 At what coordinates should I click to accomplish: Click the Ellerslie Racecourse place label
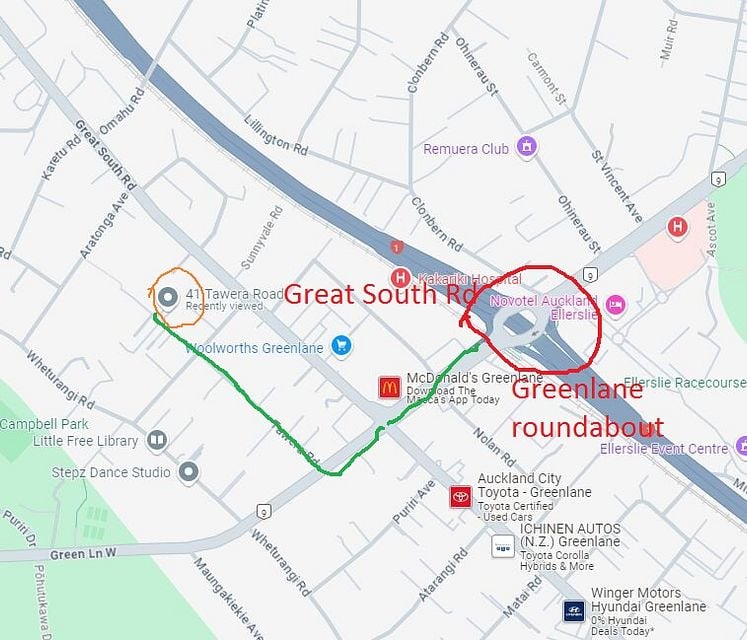point(685,382)
